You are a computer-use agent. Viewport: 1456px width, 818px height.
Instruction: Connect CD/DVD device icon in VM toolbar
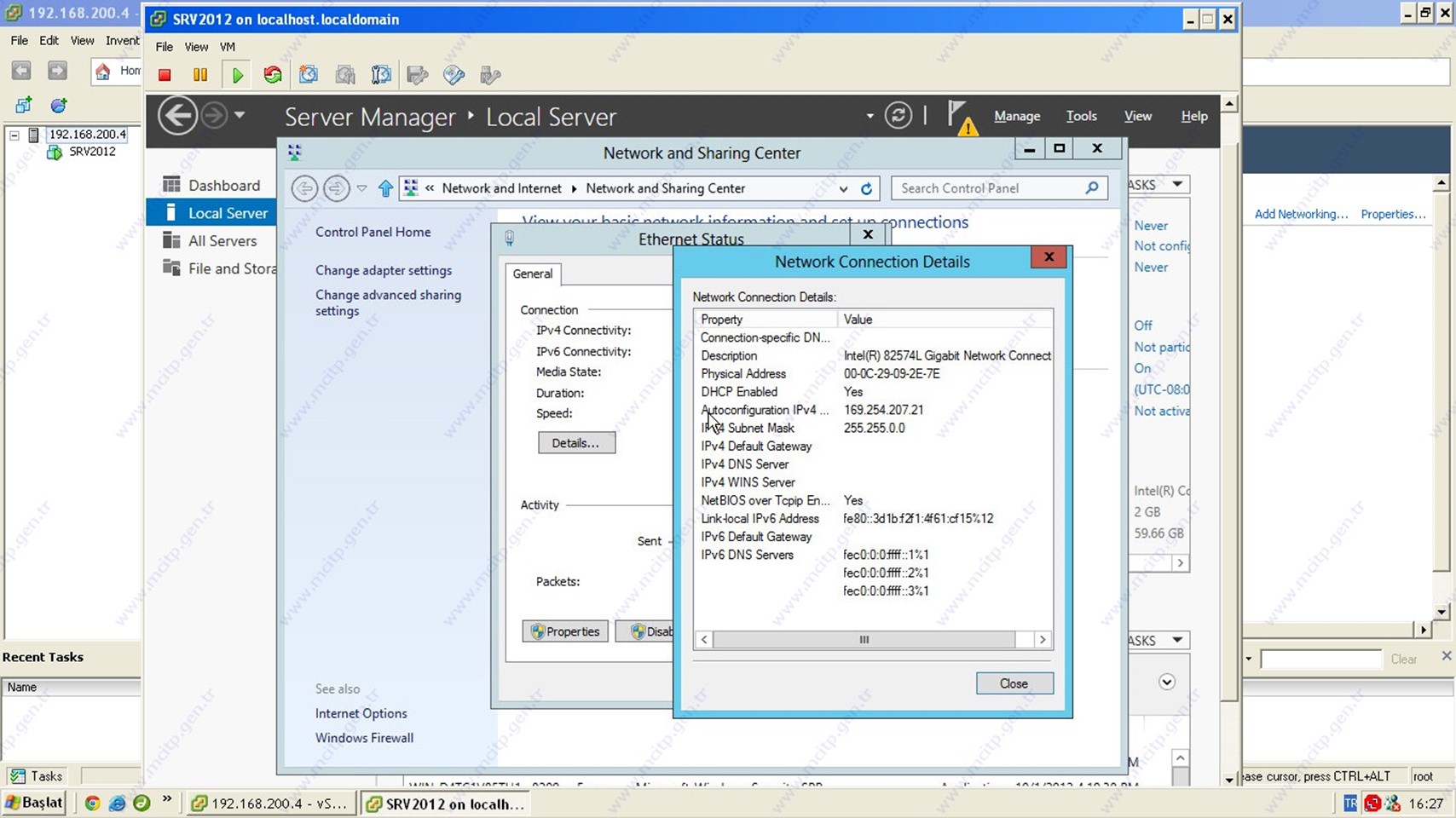(454, 75)
